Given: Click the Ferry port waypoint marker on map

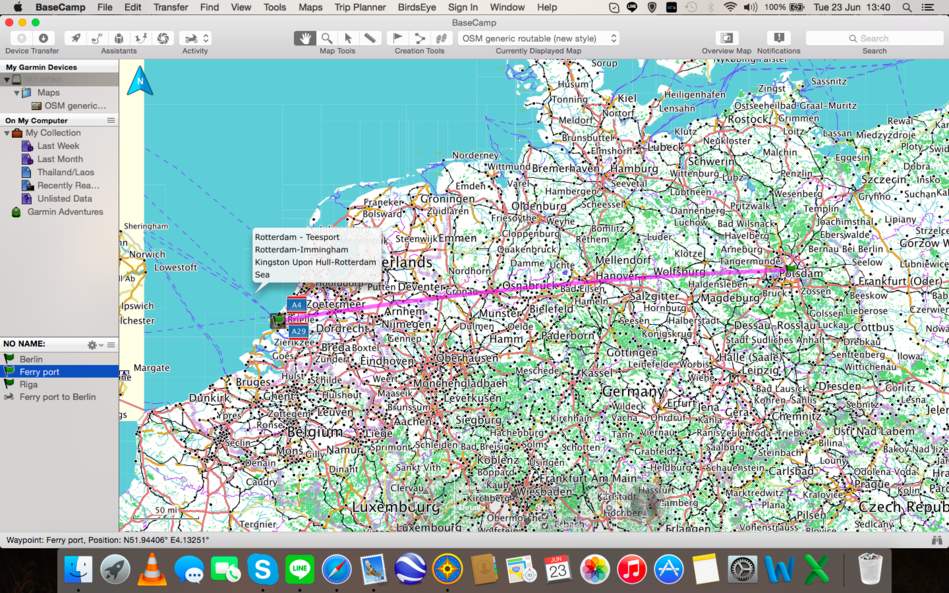Looking at the screenshot, I should coord(278,321).
